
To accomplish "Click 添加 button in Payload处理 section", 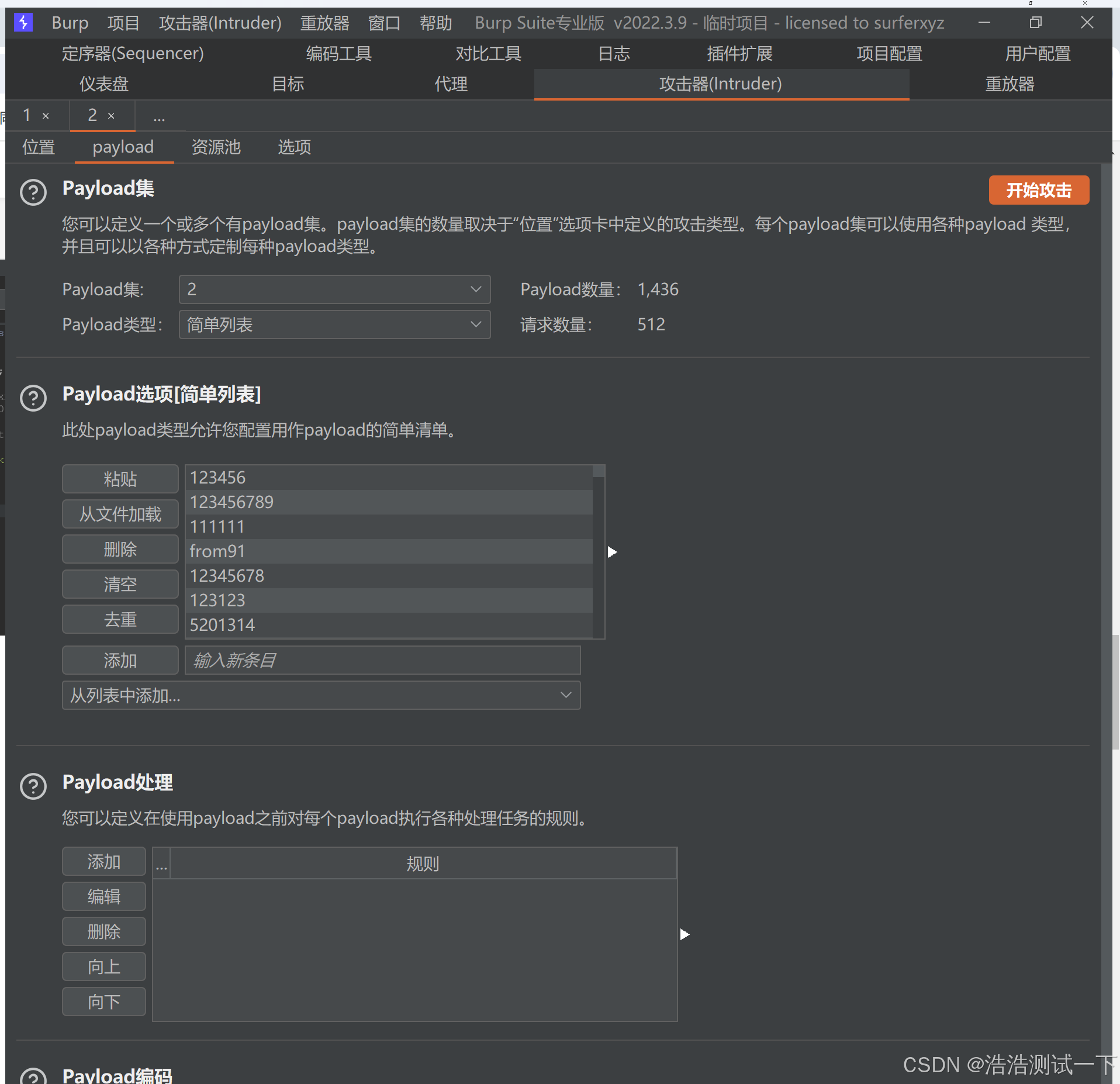I will 104,861.
